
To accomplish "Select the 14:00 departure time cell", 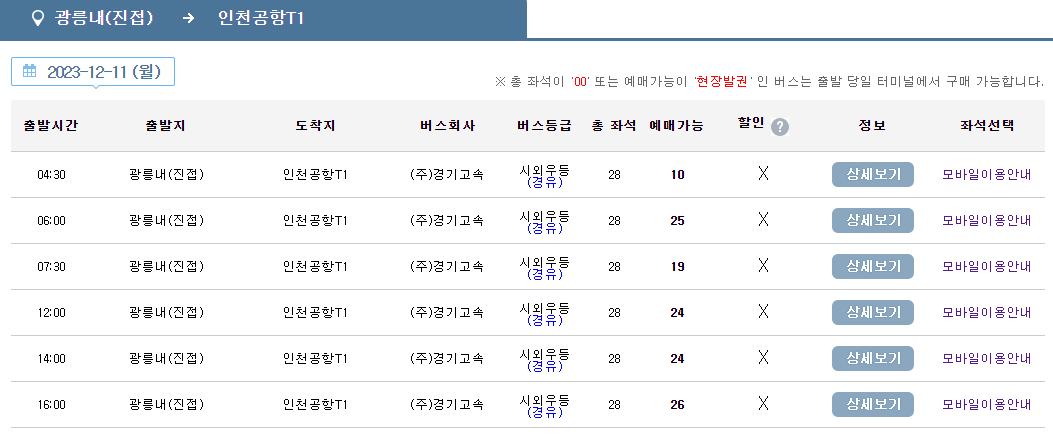I will click(x=51, y=359).
